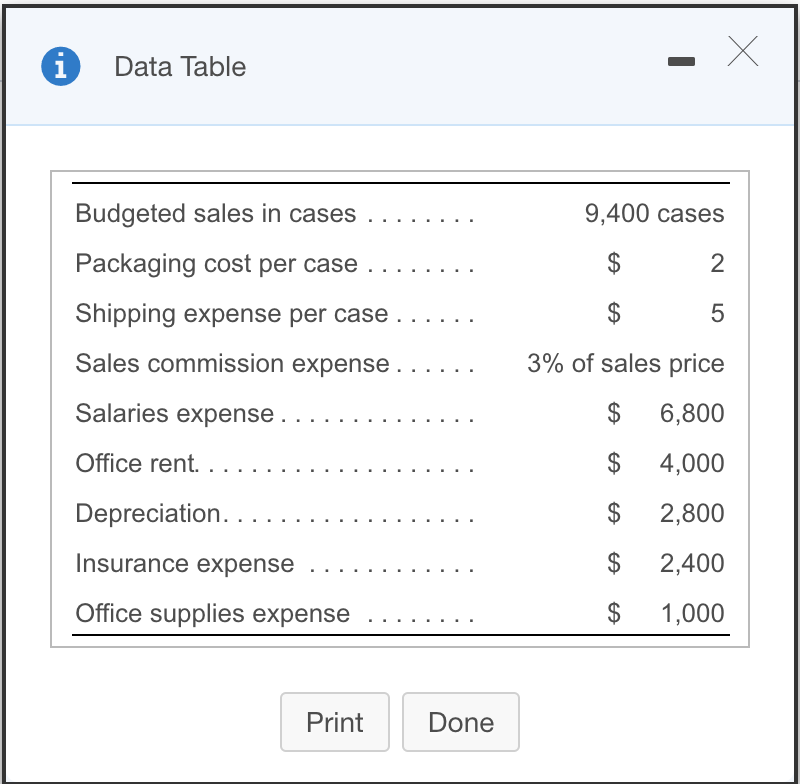Image resolution: width=800 pixels, height=784 pixels.
Task: Click the 3% of sales price value
Action: 626,363
